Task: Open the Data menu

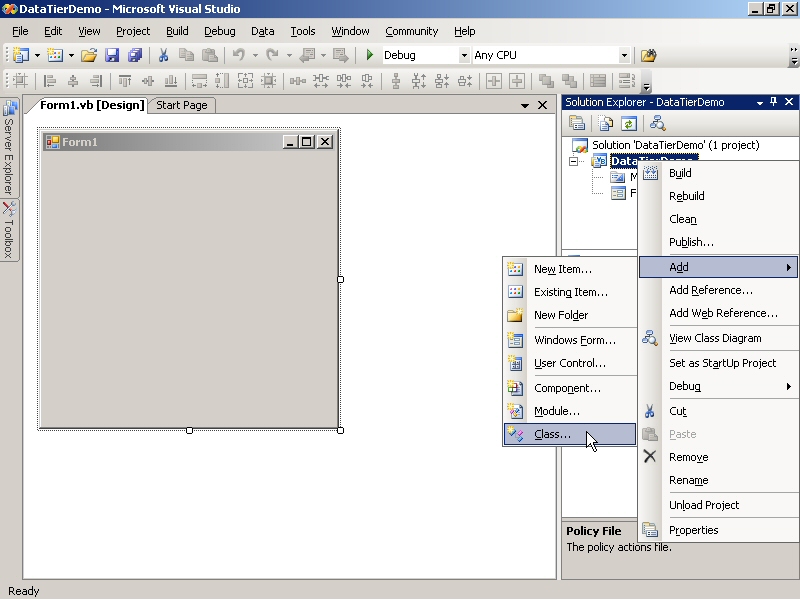Action: 262,31
